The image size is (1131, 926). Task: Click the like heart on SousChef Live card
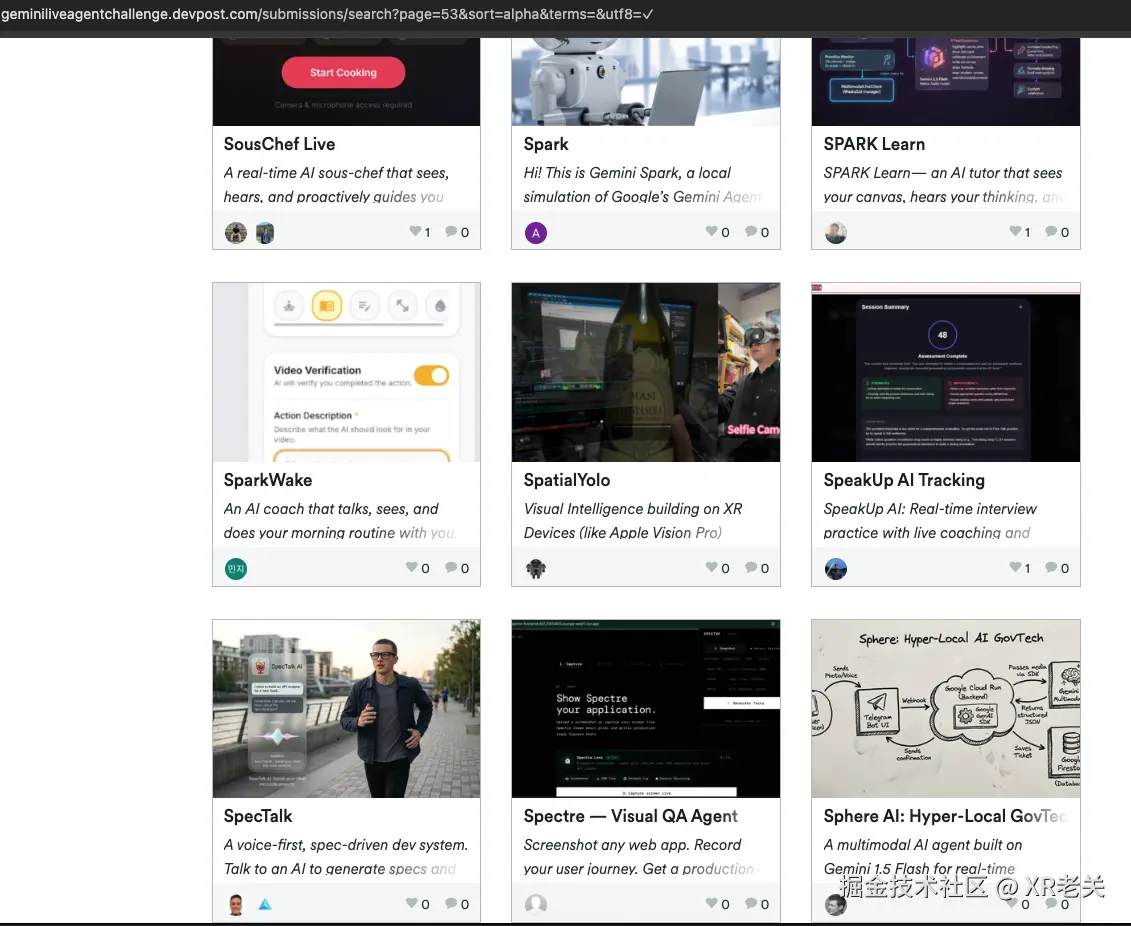pos(415,231)
